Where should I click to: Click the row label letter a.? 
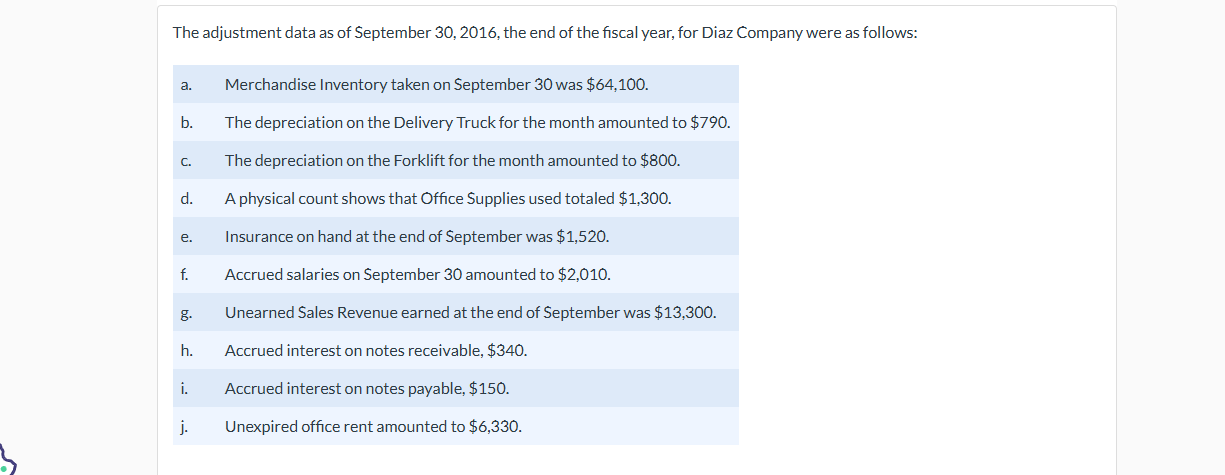point(186,85)
